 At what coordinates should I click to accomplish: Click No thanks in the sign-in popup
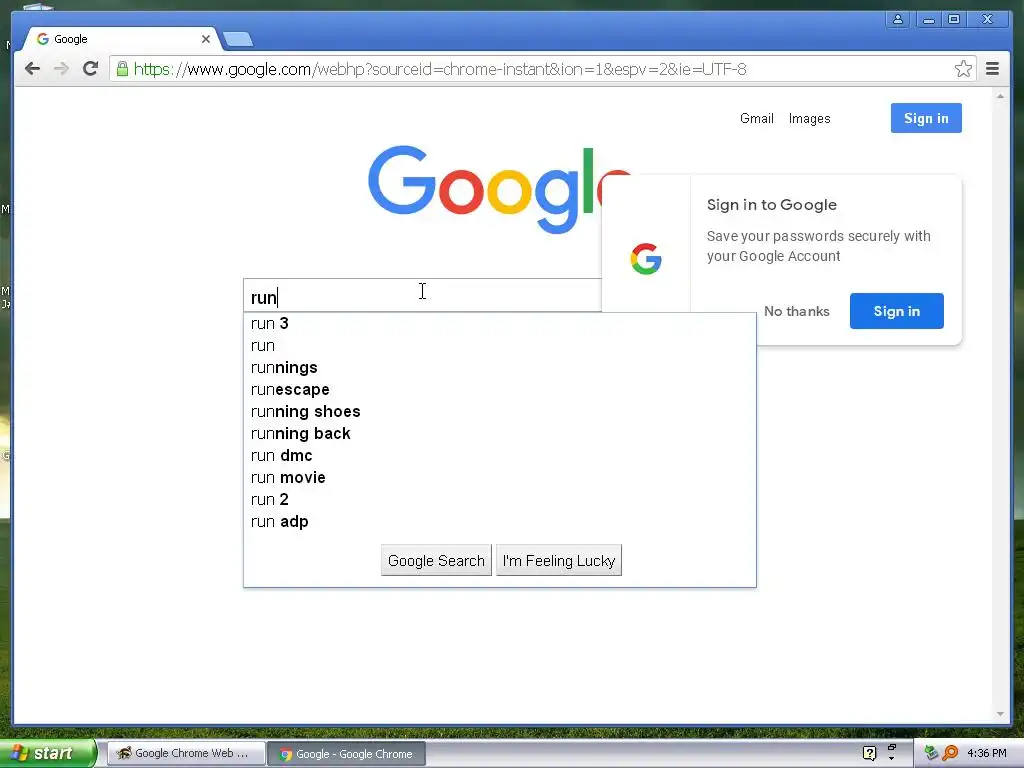(797, 312)
